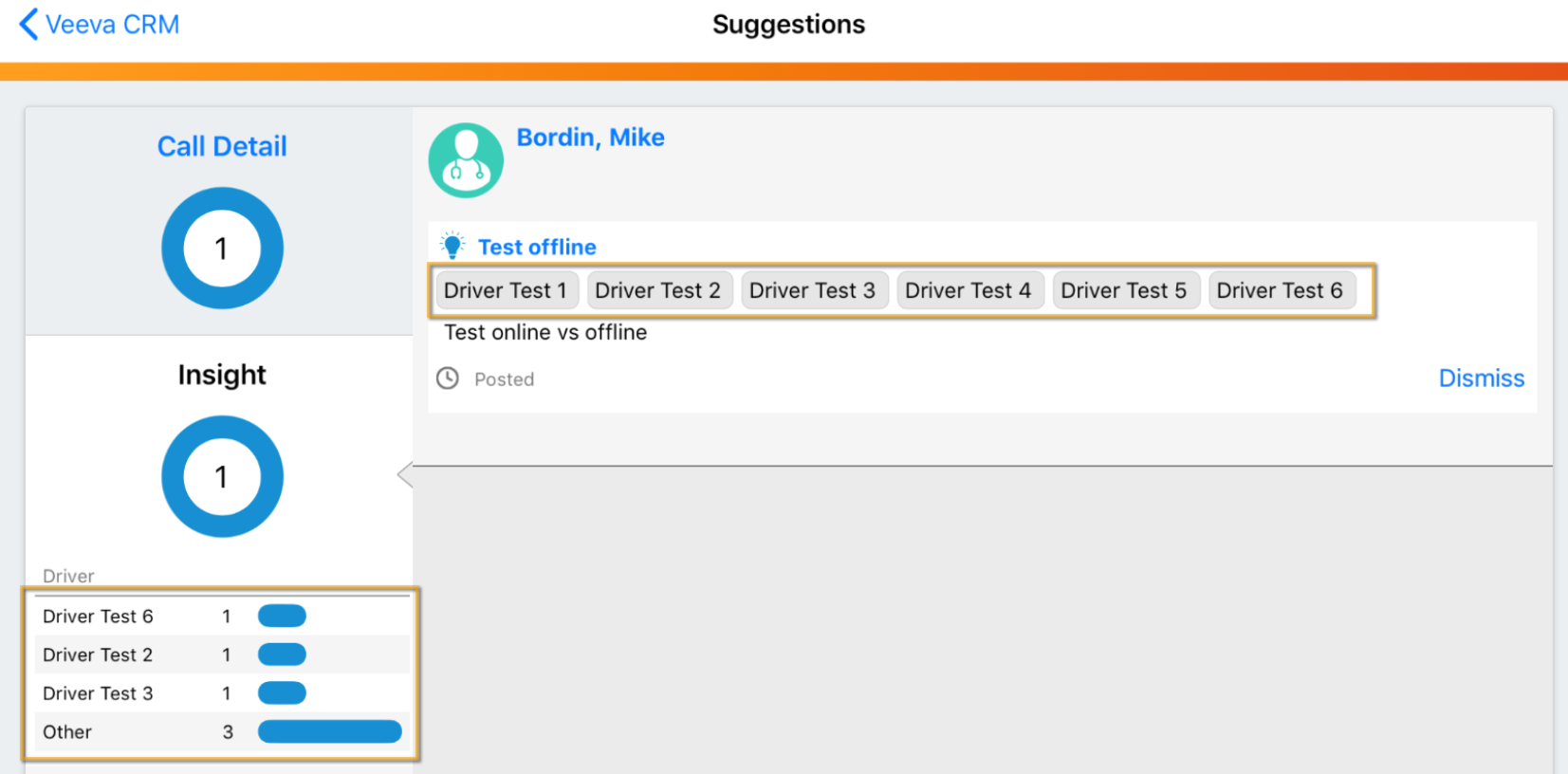Select the Insight tab
The width and height of the screenshot is (1568, 774).
[x=222, y=375]
